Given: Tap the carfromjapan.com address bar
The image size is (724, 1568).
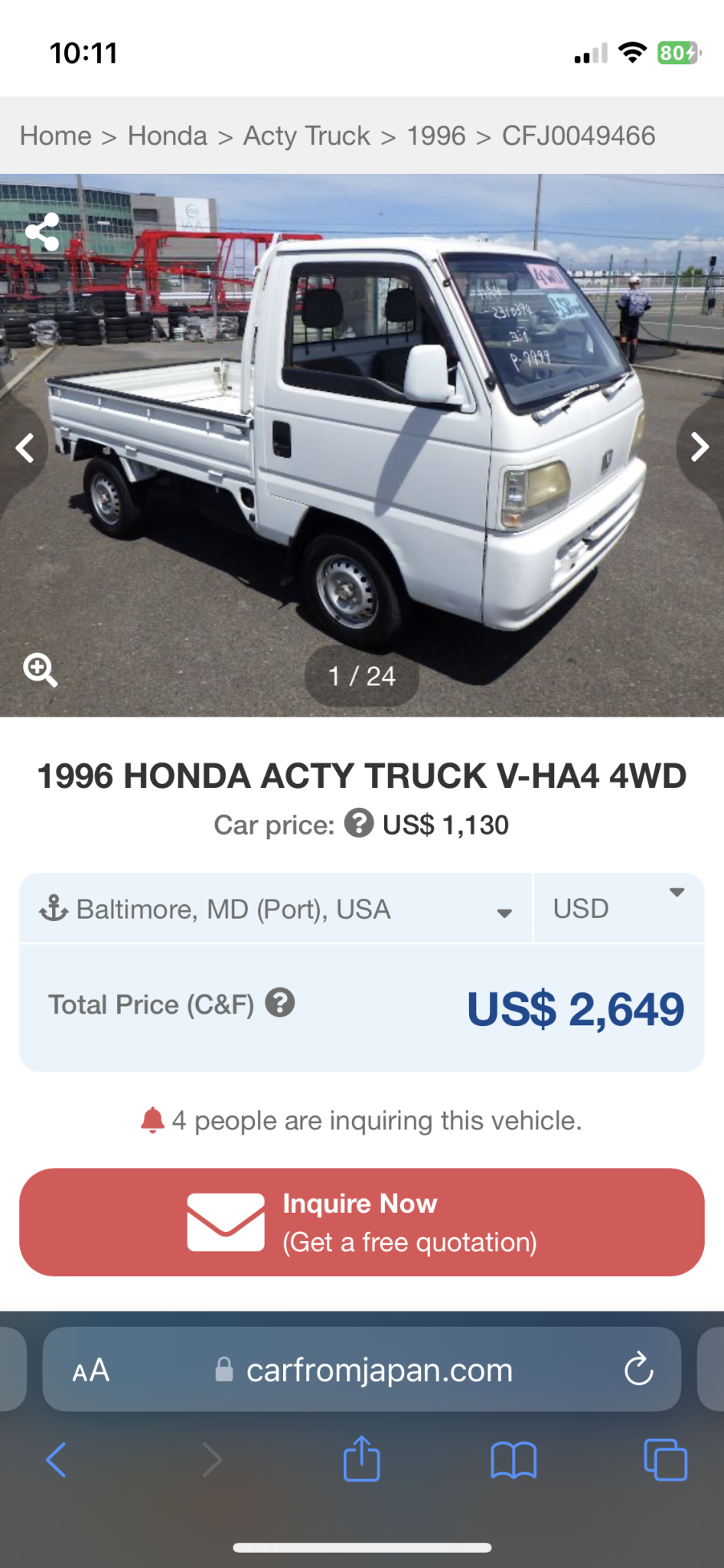Looking at the screenshot, I should coord(379,1370).
